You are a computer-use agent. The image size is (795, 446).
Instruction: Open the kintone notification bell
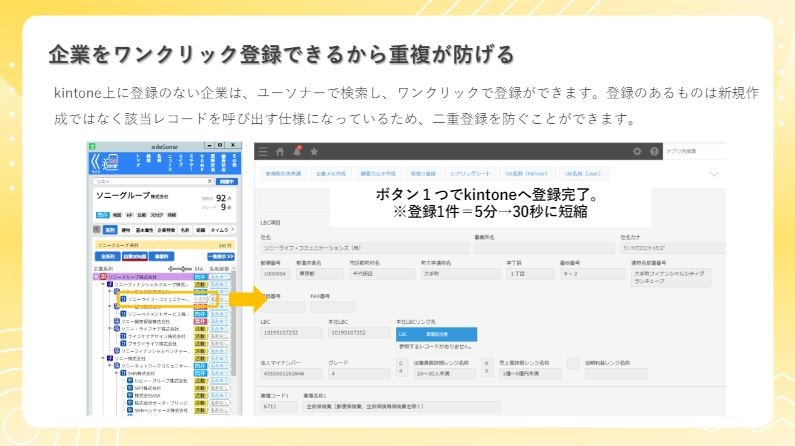297,151
